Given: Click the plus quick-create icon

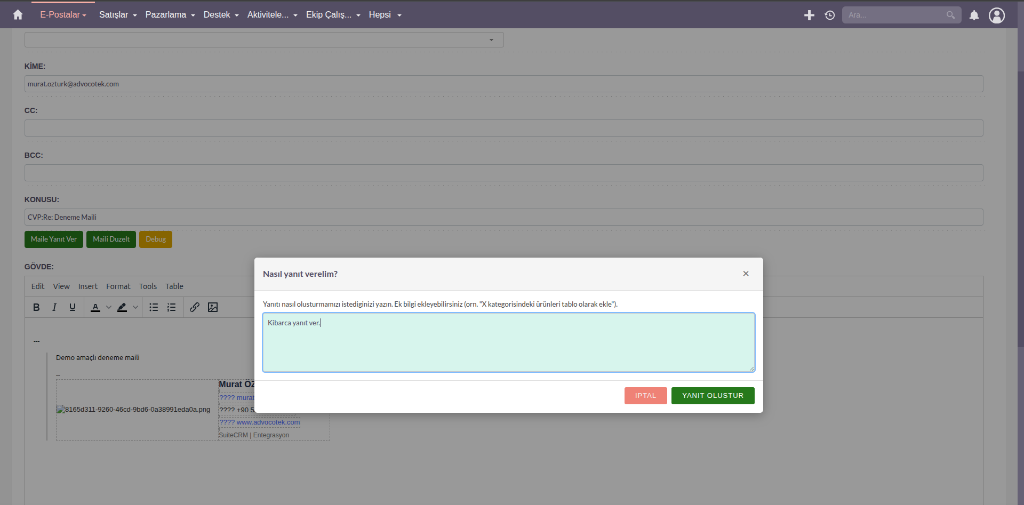Looking at the screenshot, I should [x=809, y=15].
